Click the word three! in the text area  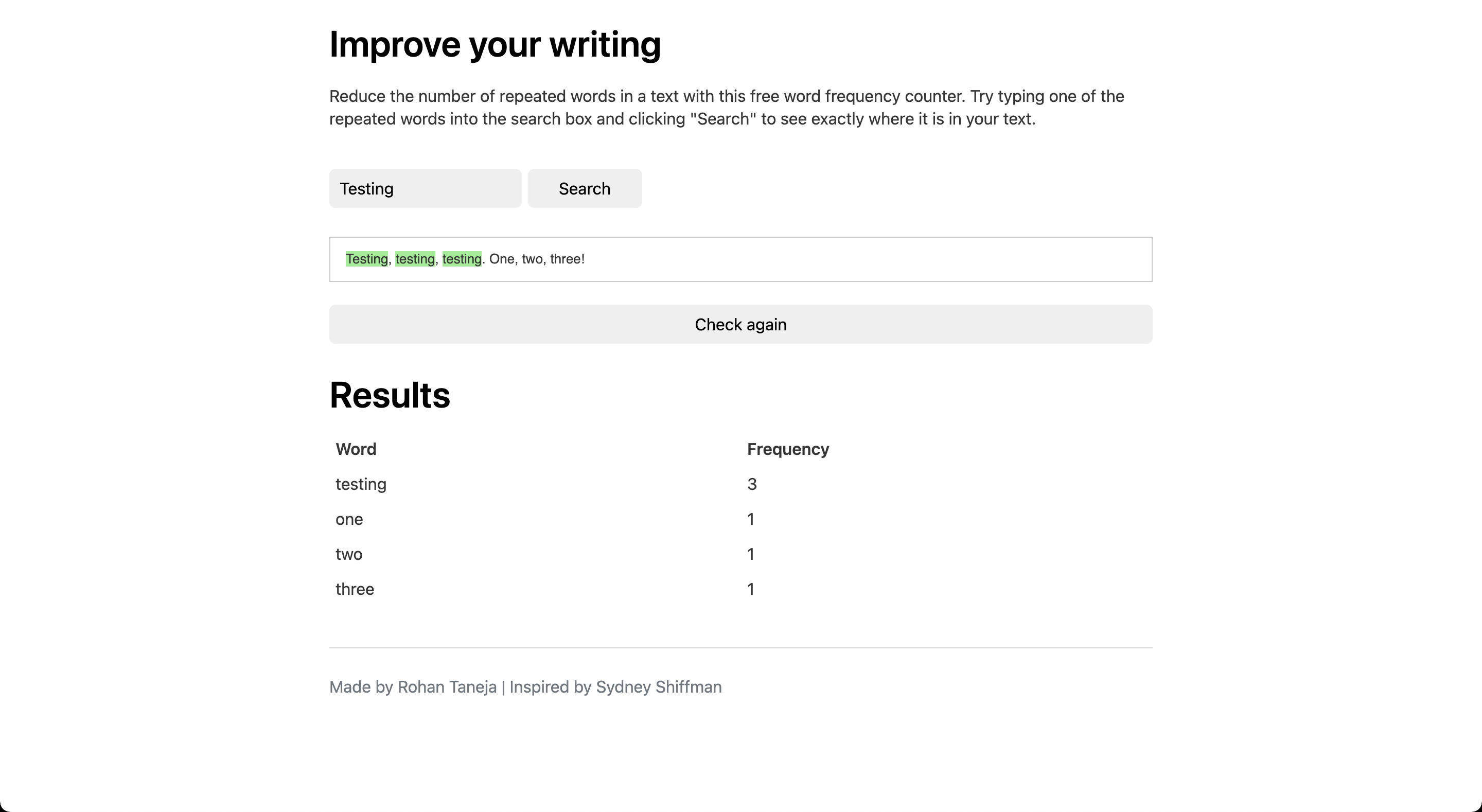(567, 259)
